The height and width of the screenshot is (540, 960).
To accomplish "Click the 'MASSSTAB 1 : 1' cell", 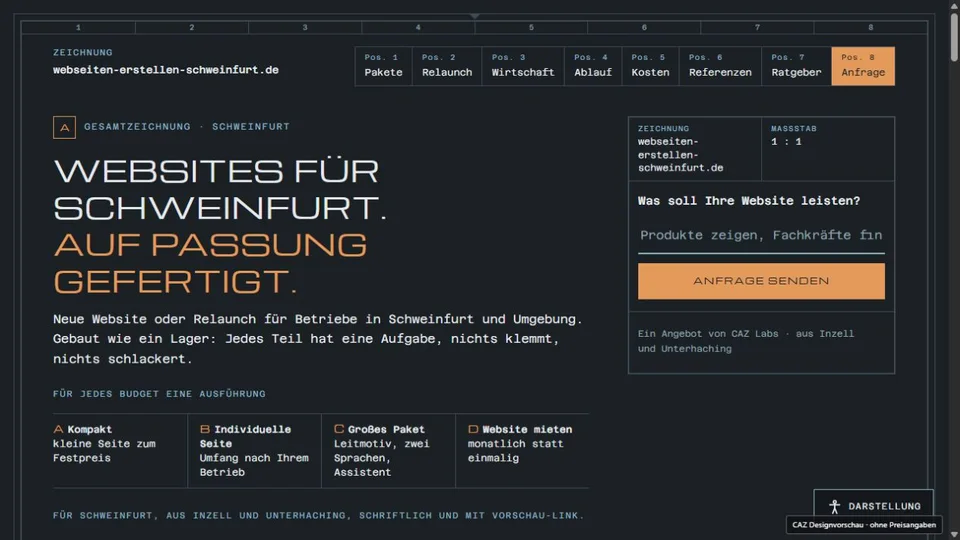I will click(x=828, y=149).
